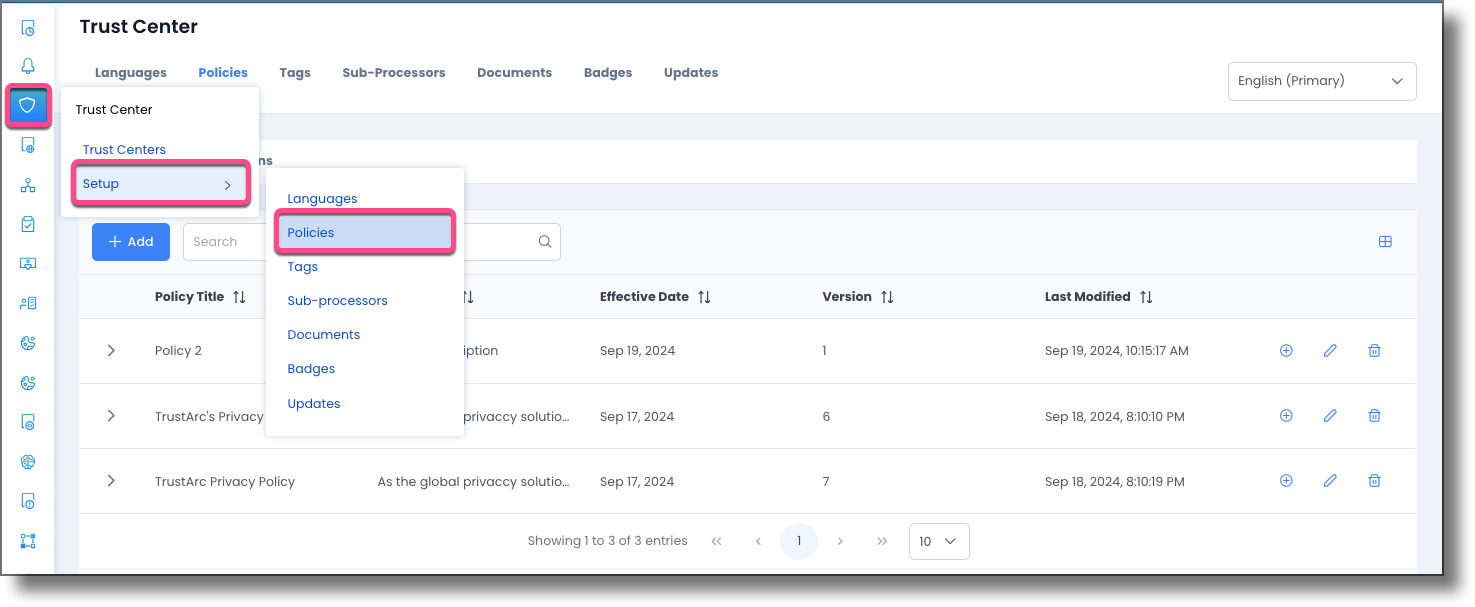Select Policies from the Setup submenu
The width and height of the screenshot is (1475, 607).
coord(311,232)
